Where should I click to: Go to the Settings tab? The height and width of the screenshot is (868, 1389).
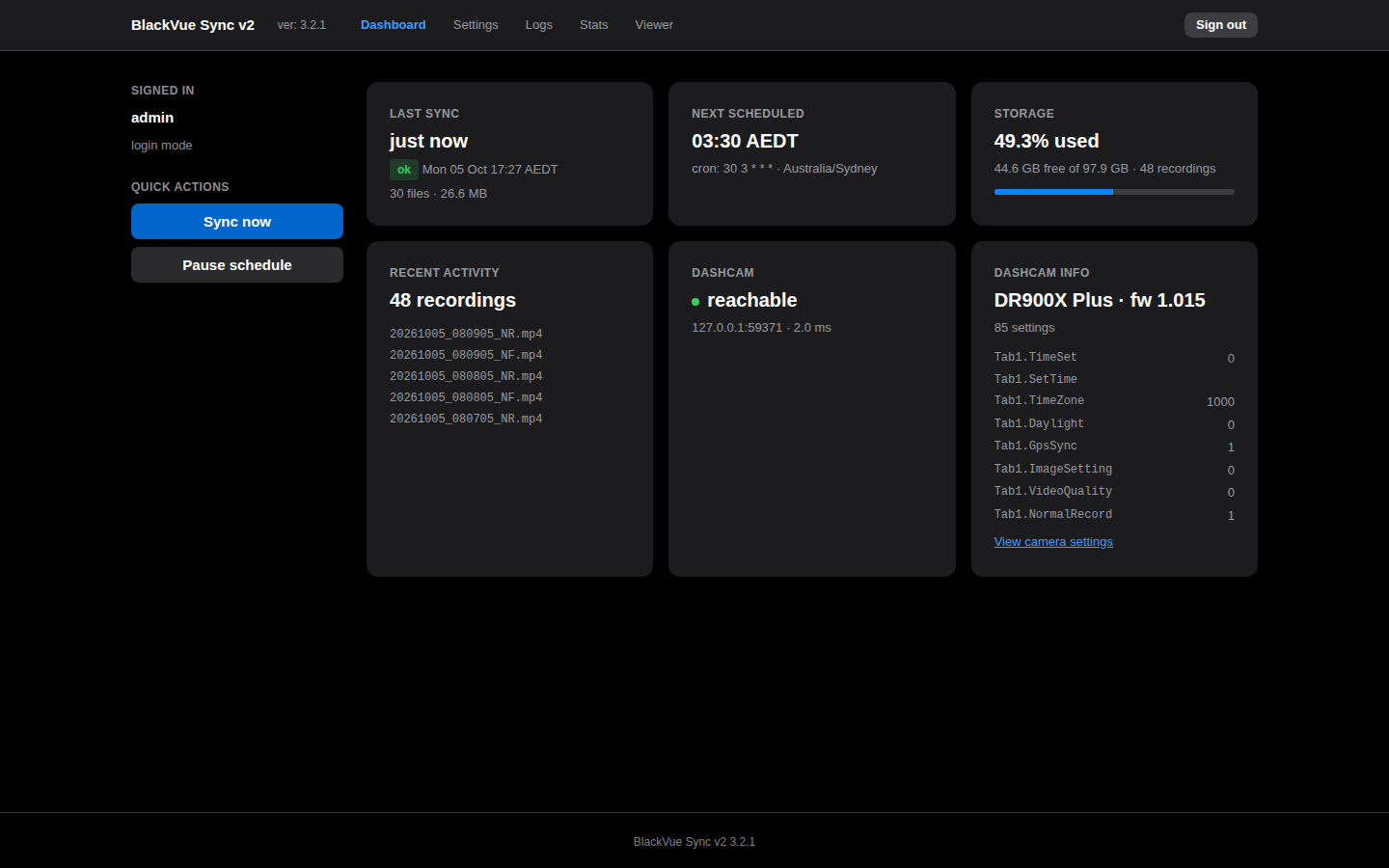pos(476,25)
